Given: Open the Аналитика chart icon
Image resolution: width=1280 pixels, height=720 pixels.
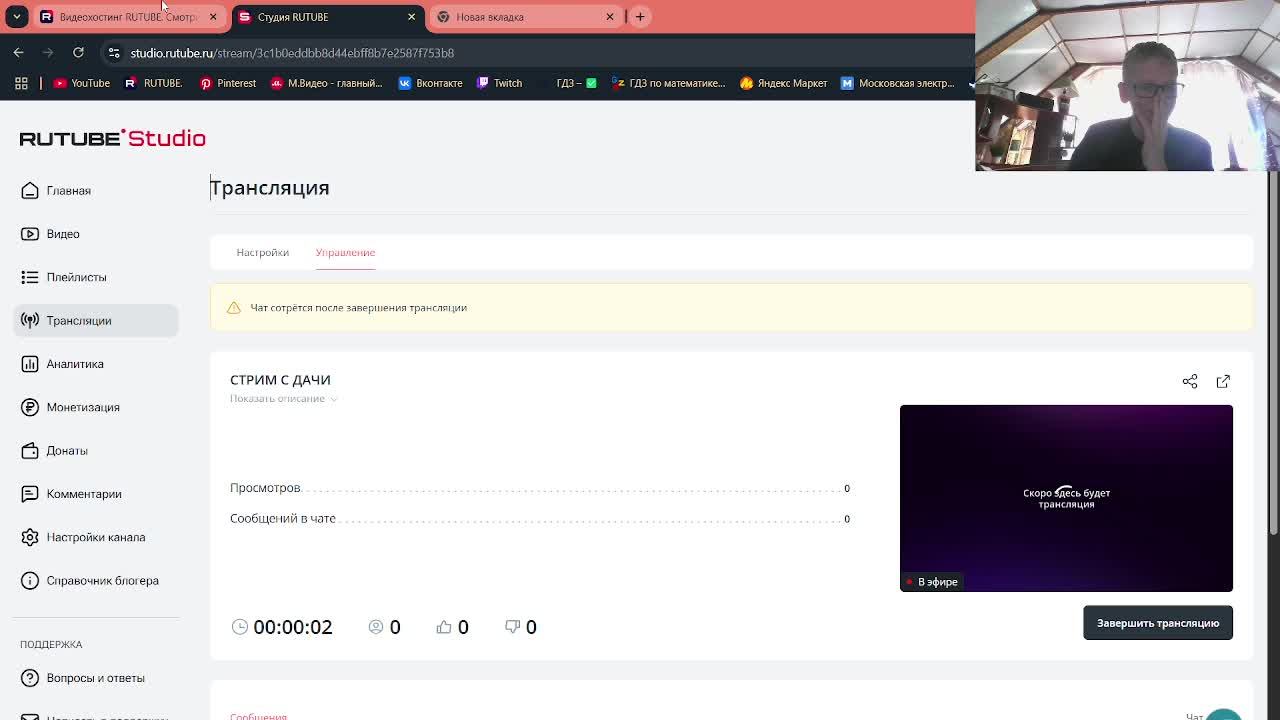Looking at the screenshot, I should [x=30, y=364].
